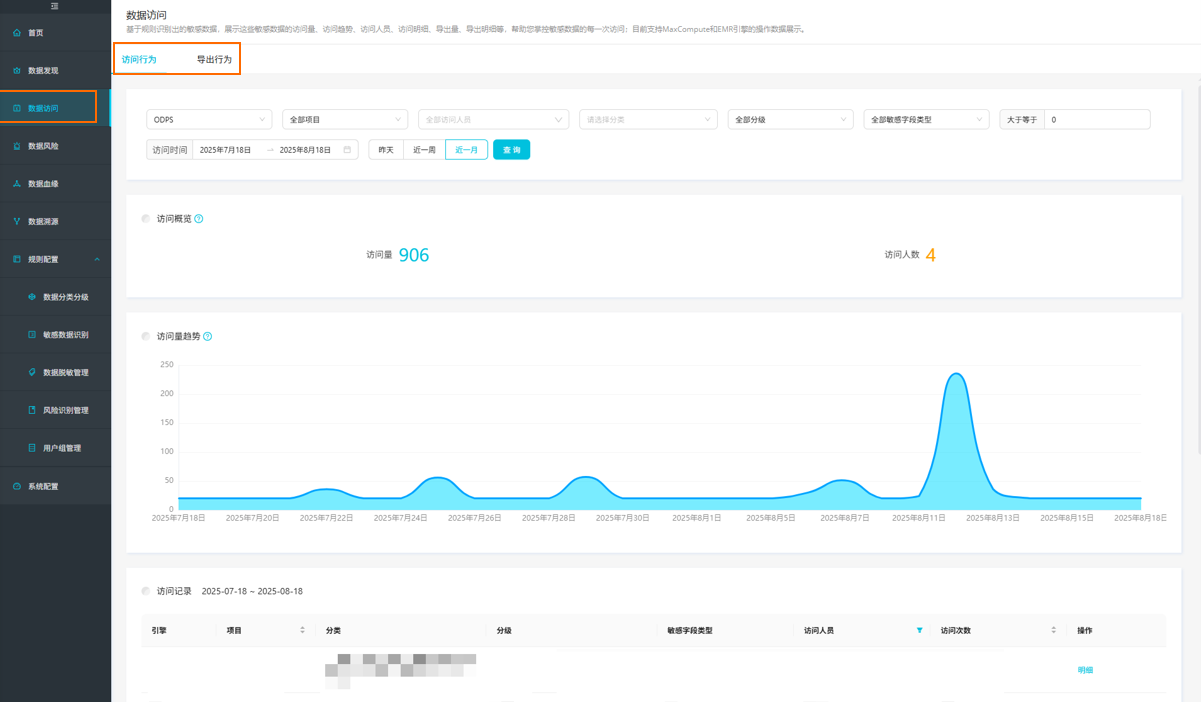Select the 近一月 time range
Viewport: 1201px width, 702px height.
coord(467,150)
